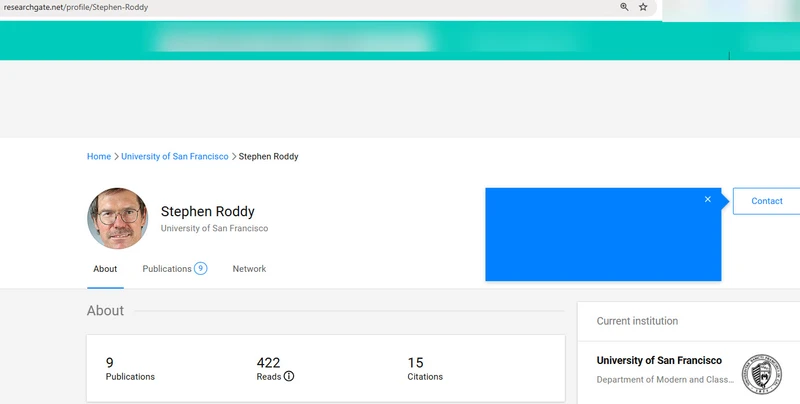Click the researchgate.net URL in address bar
This screenshot has width=800, height=404.
(76, 7)
